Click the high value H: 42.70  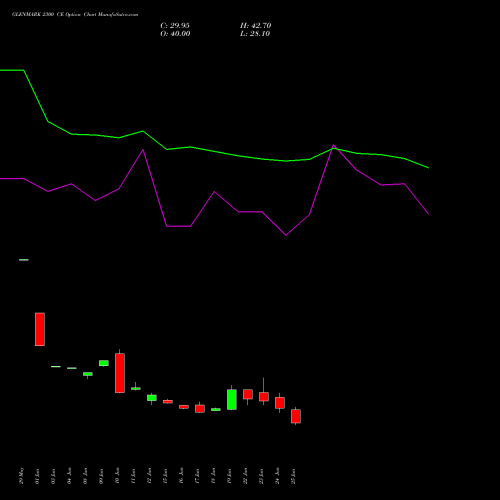pyautogui.click(x=256, y=26)
